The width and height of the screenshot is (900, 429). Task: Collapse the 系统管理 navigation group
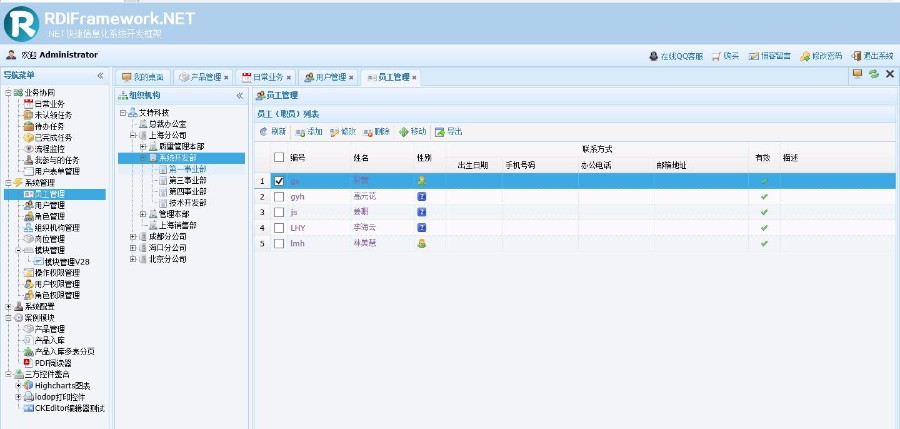(x=8, y=183)
